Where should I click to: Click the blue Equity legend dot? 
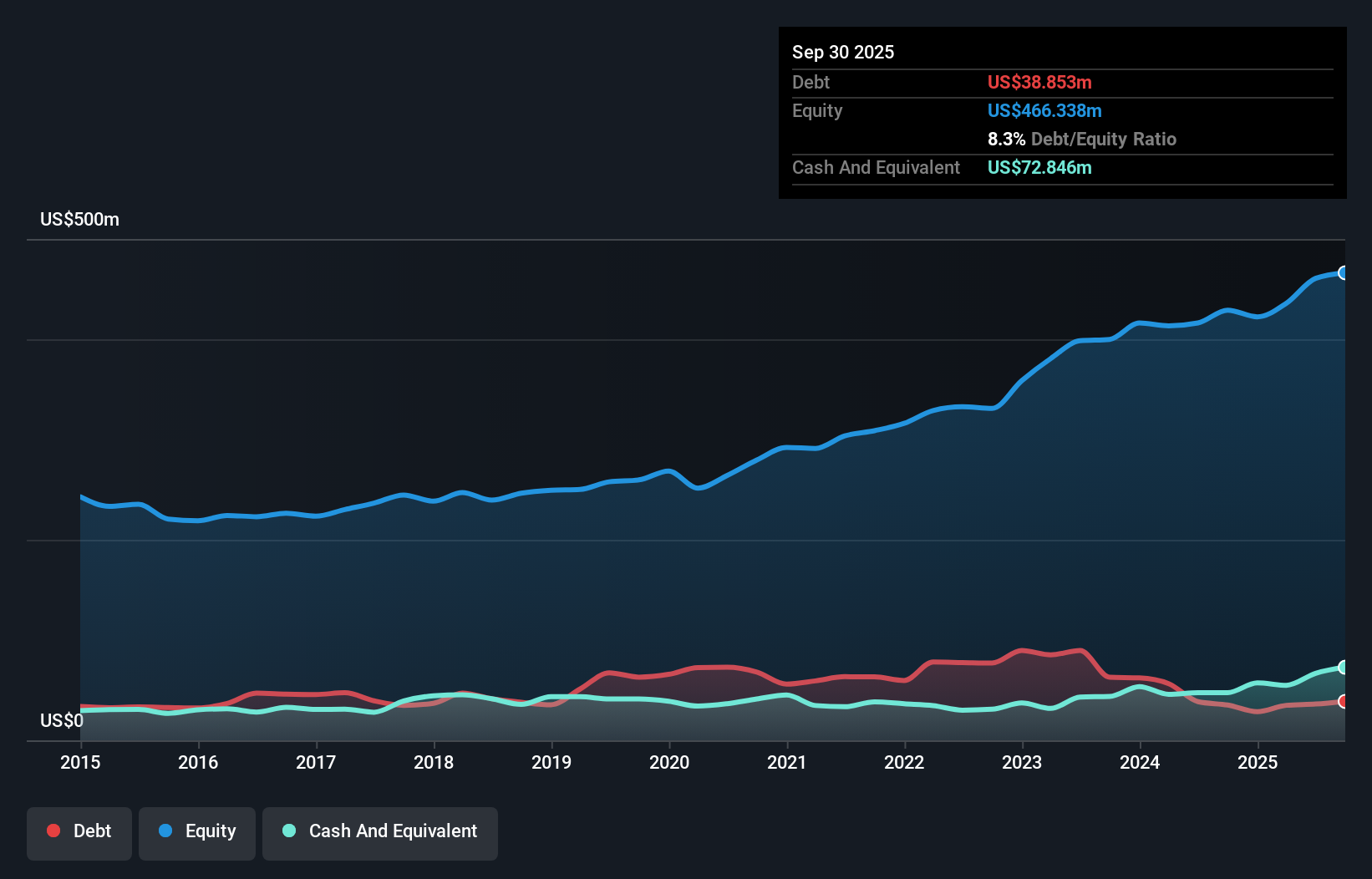click(x=165, y=831)
